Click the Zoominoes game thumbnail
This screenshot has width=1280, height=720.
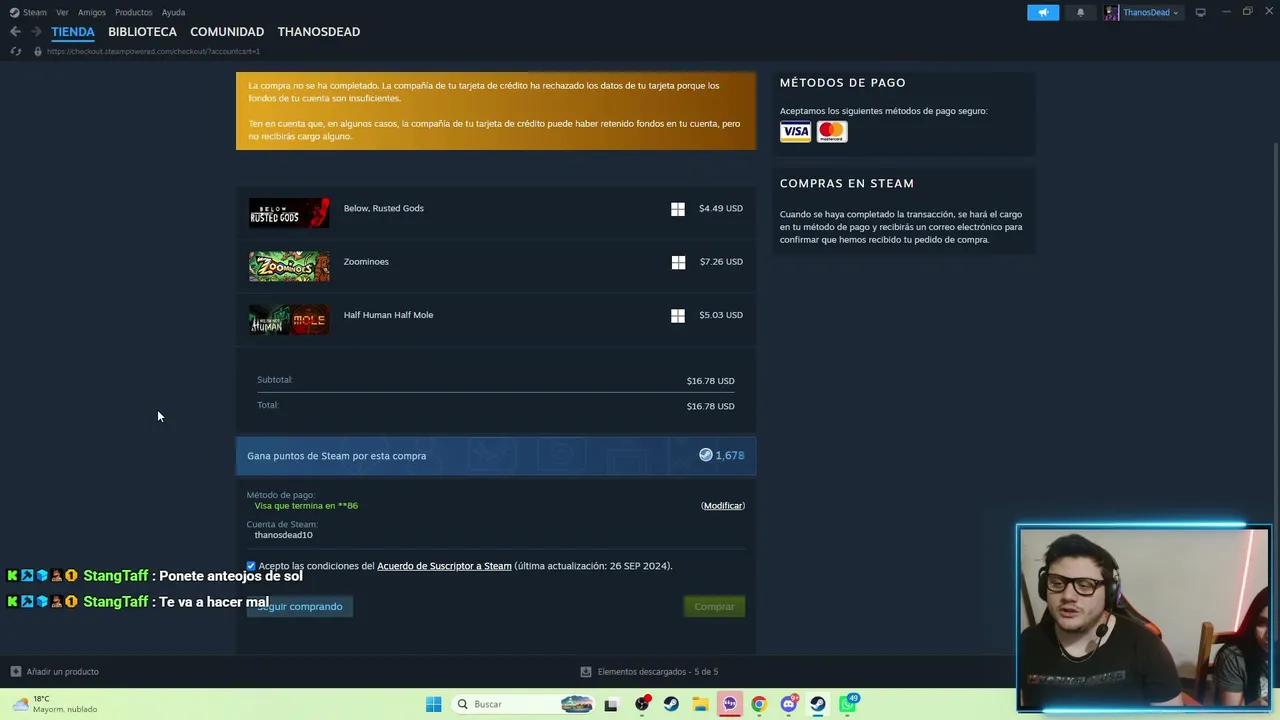pyautogui.click(x=289, y=266)
